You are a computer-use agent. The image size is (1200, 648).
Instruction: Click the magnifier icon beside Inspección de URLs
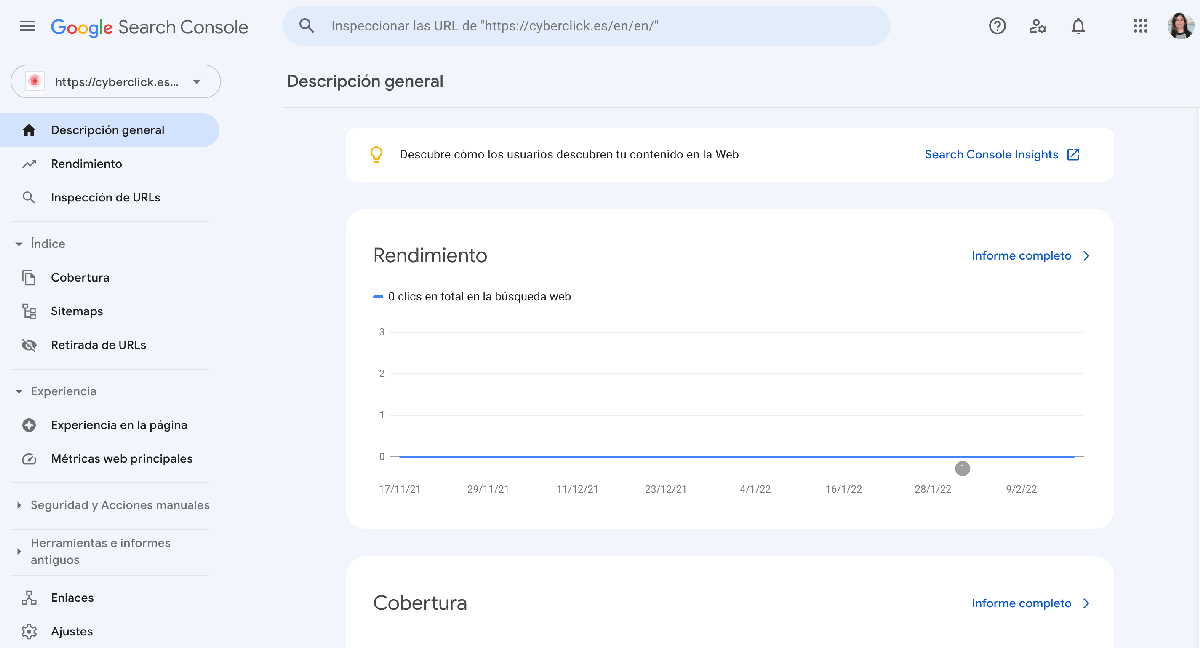(29, 198)
